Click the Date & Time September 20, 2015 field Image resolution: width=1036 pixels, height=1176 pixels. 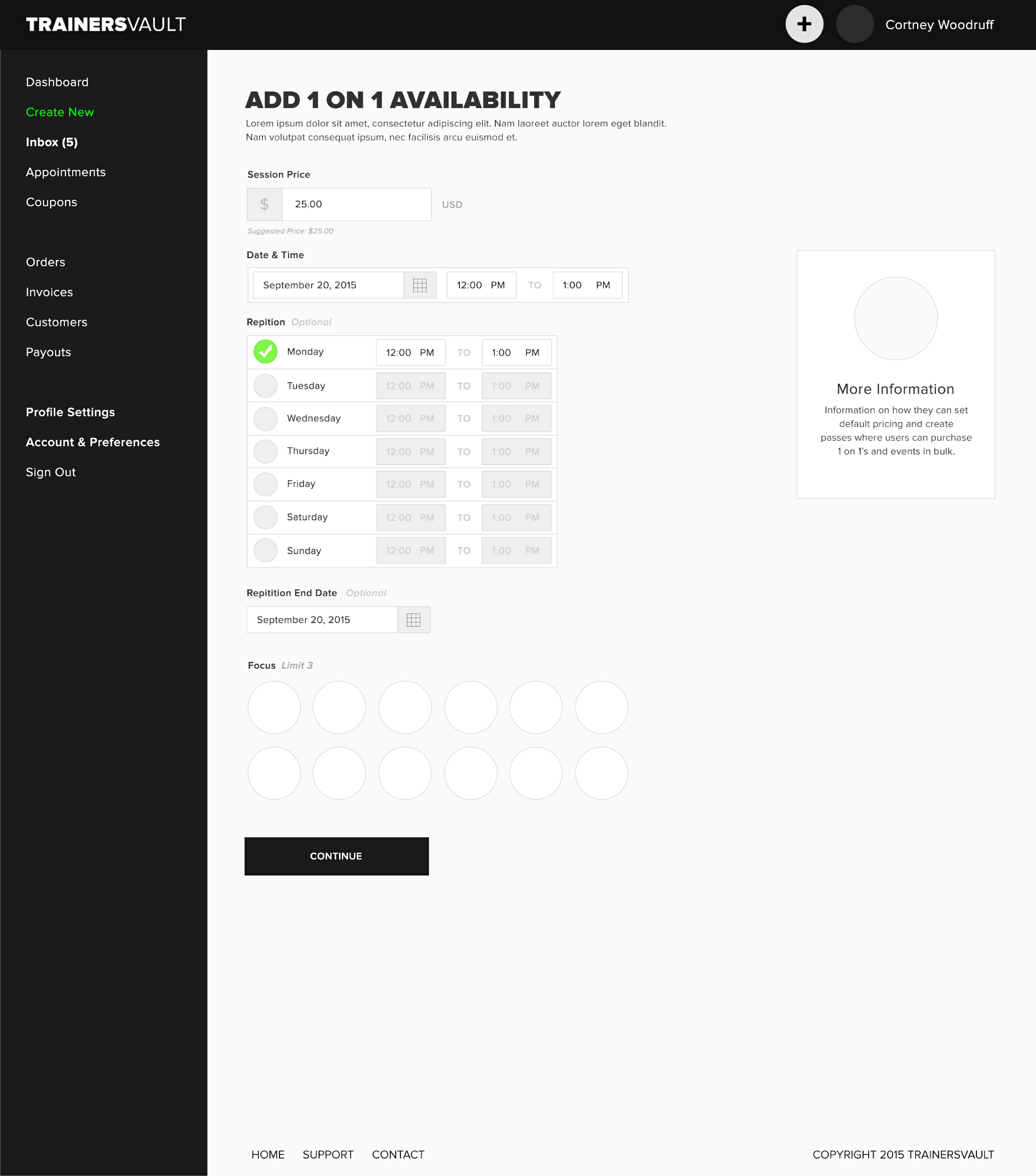328,285
